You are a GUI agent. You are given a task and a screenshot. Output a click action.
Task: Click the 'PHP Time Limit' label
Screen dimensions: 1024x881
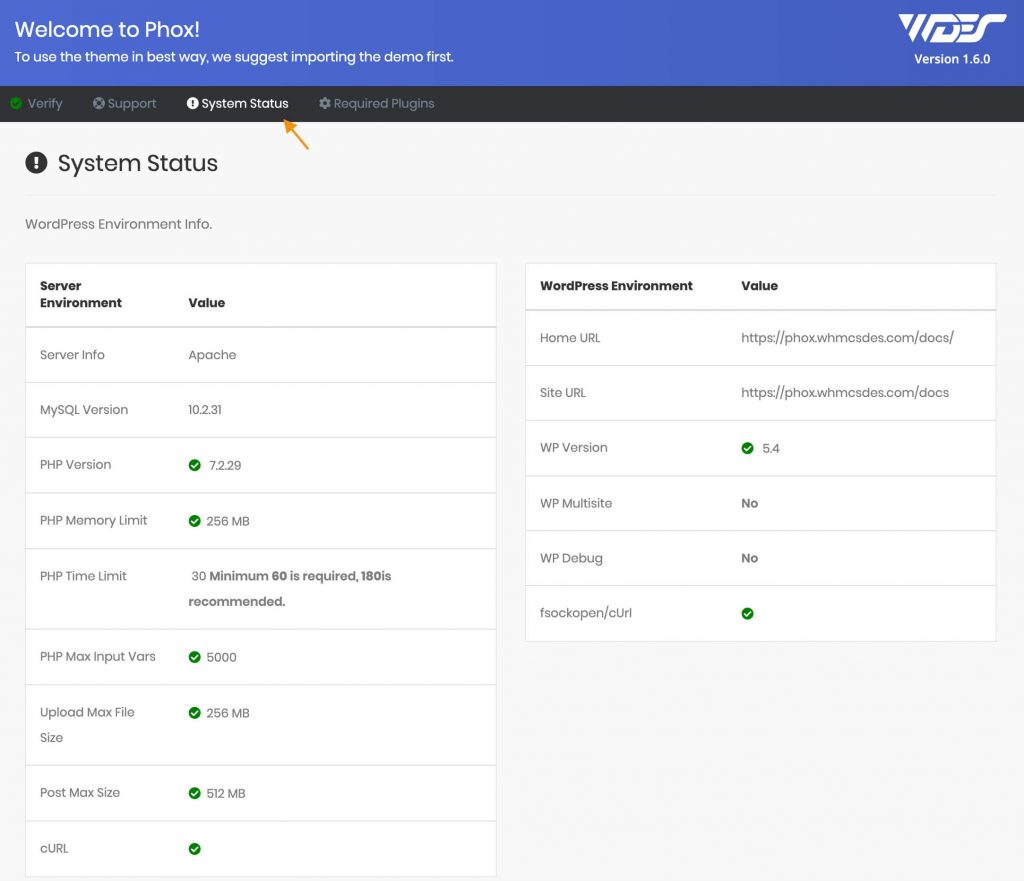point(83,576)
